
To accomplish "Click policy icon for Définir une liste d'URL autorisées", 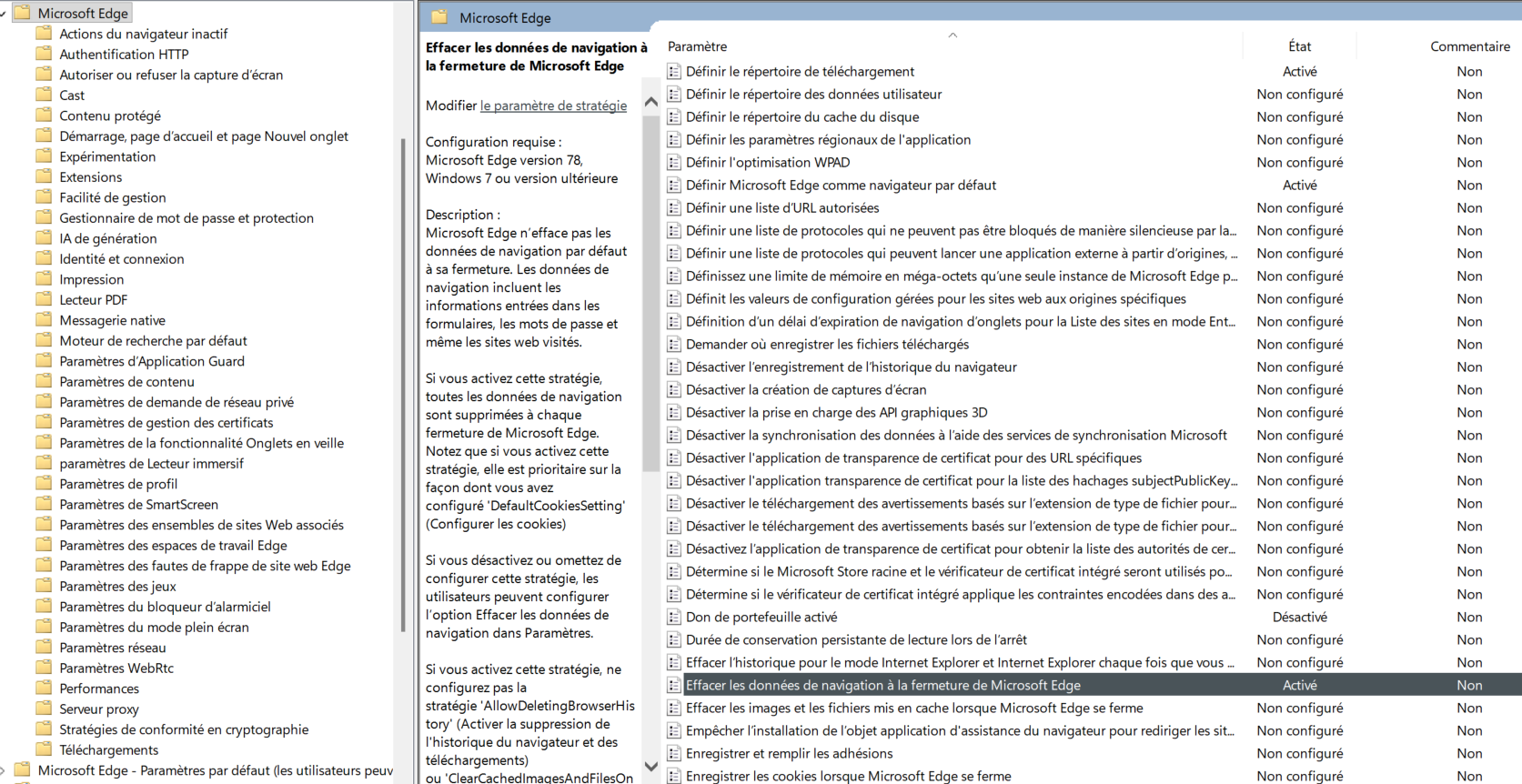I will (674, 207).
